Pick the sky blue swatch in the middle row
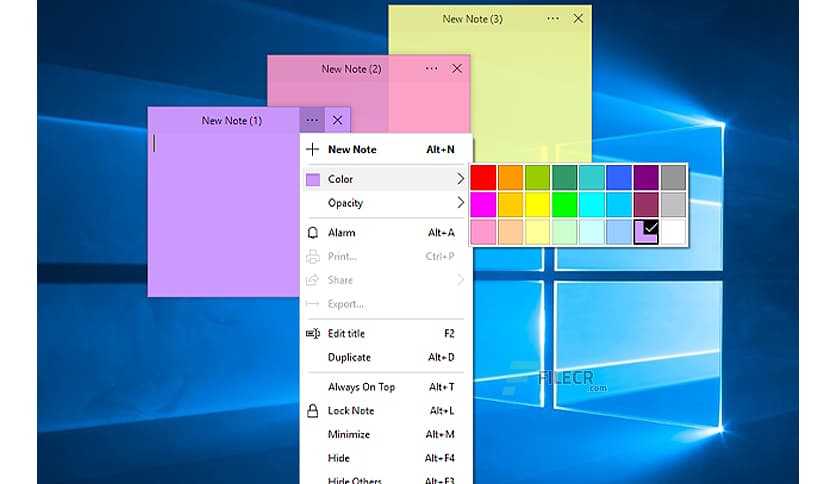This screenshot has width=836, height=484. click(x=619, y=205)
